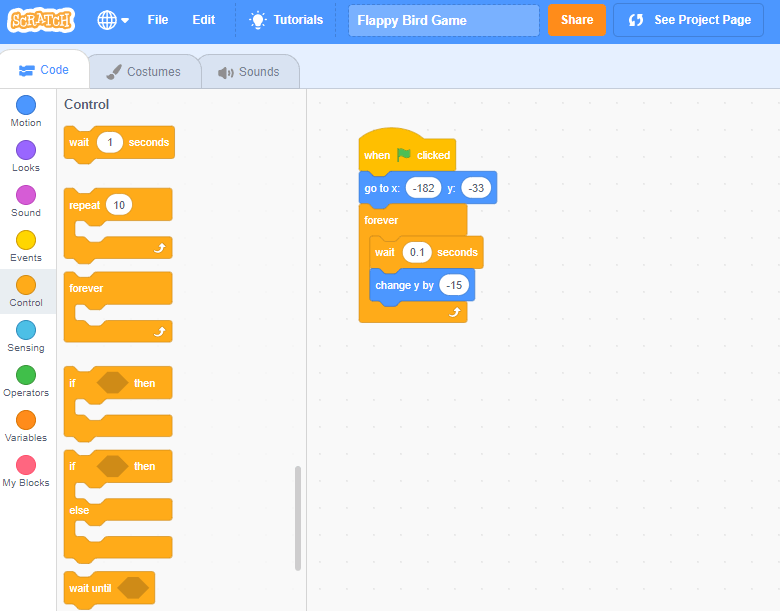The image size is (780, 611).
Task: Select the My Blocks category circle
Action: [26, 465]
